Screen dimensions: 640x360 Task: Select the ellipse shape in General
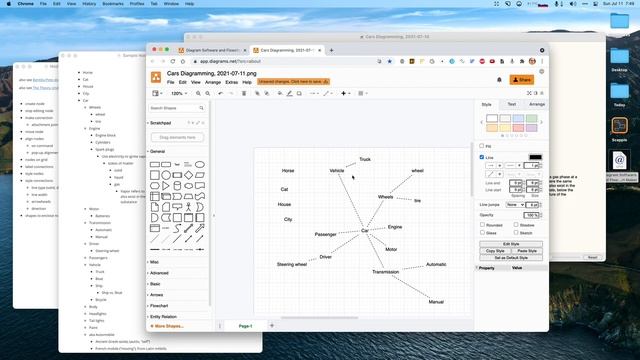coord(200,164)
